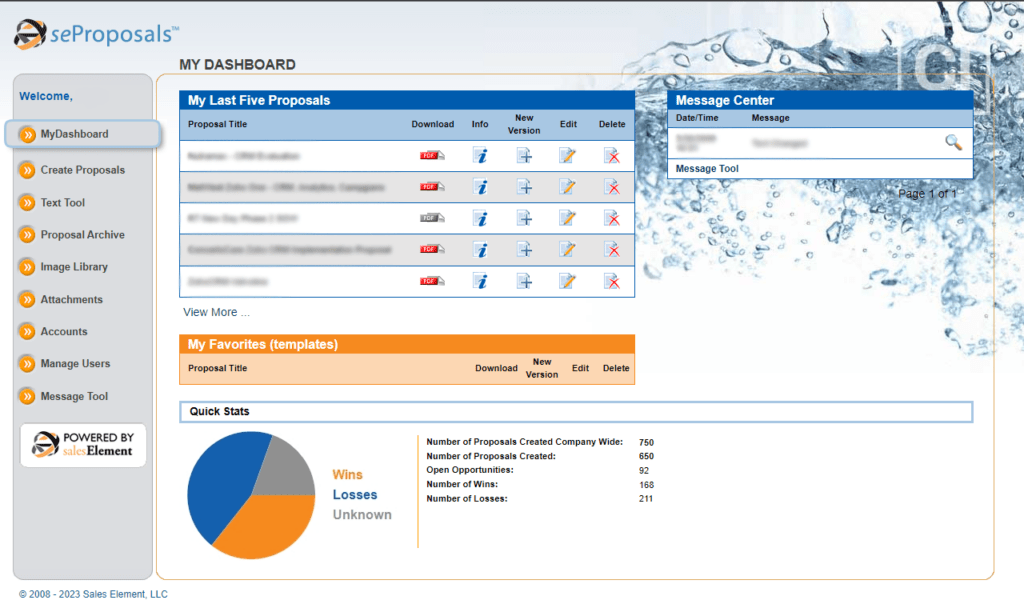Go to Create Proposals in sidebar
1024x608 pixels.
[x=82, y=170]
